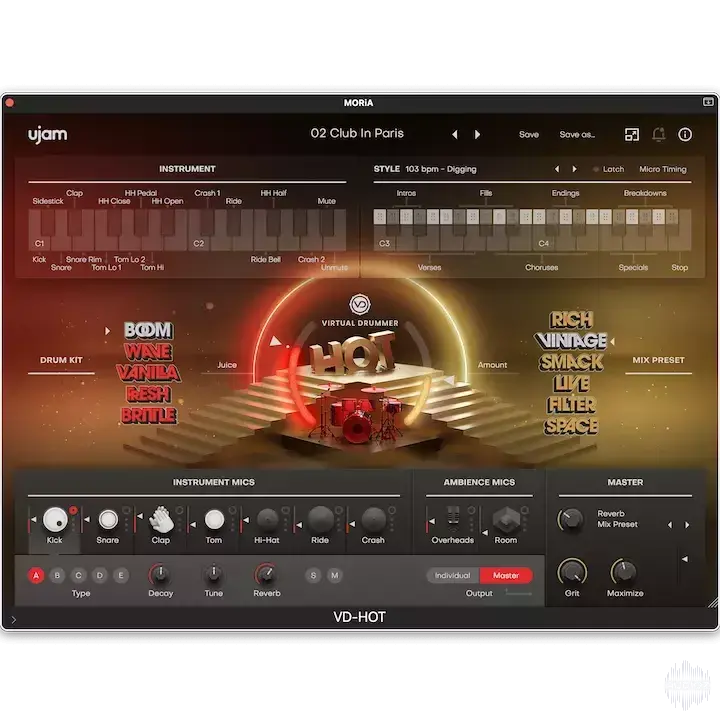Click the ujam logo

pos(48,135)
